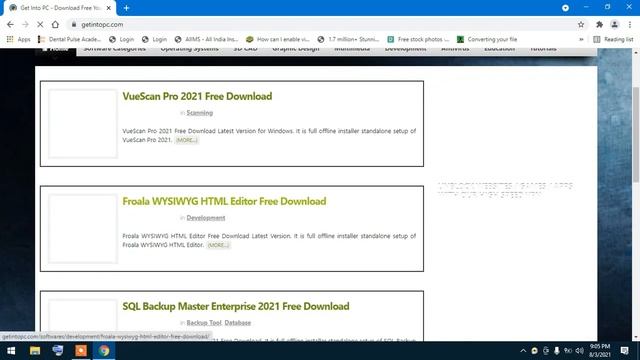This screenshot has width=640, height=360.
Task: Open SQL Backup Master Enterprise 2021 title
Action: (236, 306)
